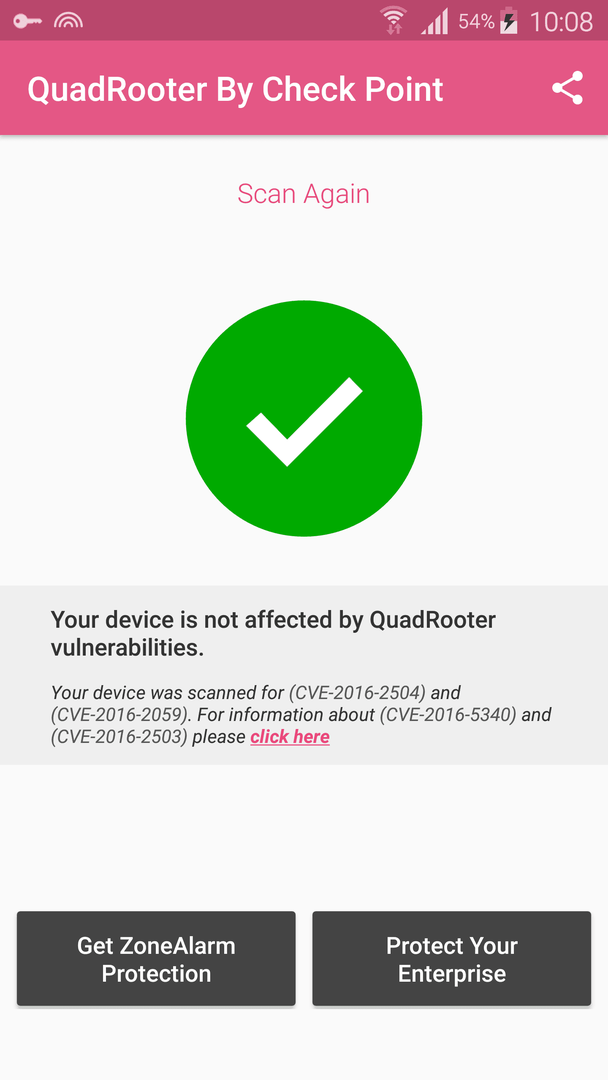Tap the mobile signal bars icon
Image resolution: width=608 pixels, height=1080 pixels.
(434, 21)
